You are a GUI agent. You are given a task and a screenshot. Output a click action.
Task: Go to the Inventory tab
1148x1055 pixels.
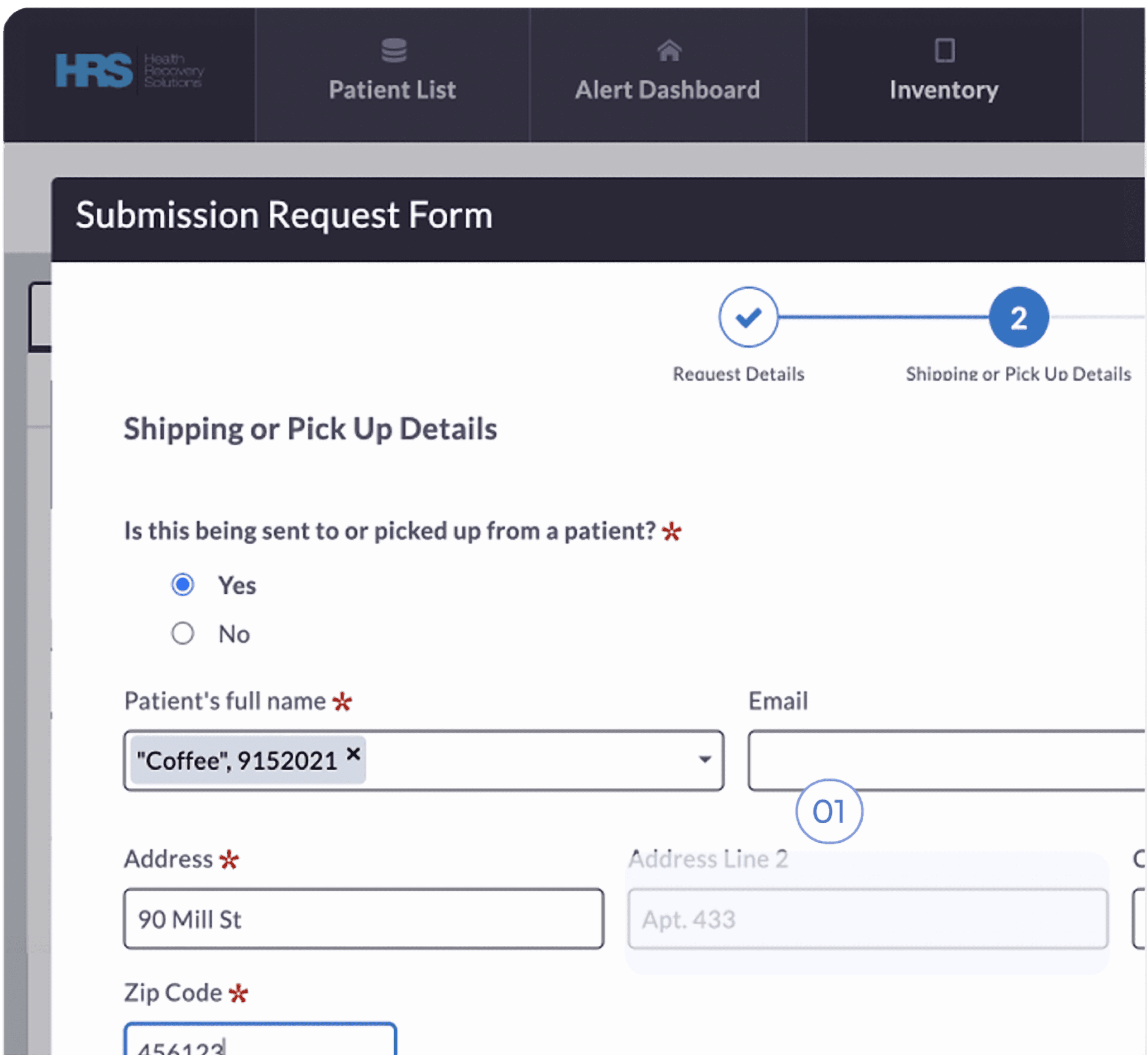(943, 90)
